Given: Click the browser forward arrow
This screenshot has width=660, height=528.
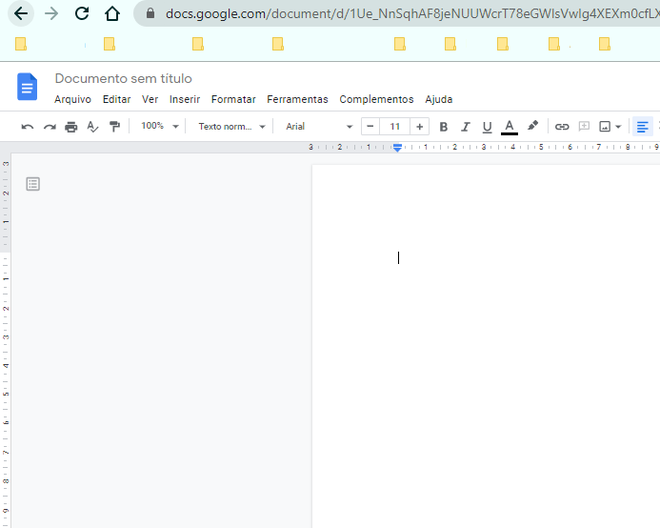Looking at the screenshot, I should pos(51,14).
